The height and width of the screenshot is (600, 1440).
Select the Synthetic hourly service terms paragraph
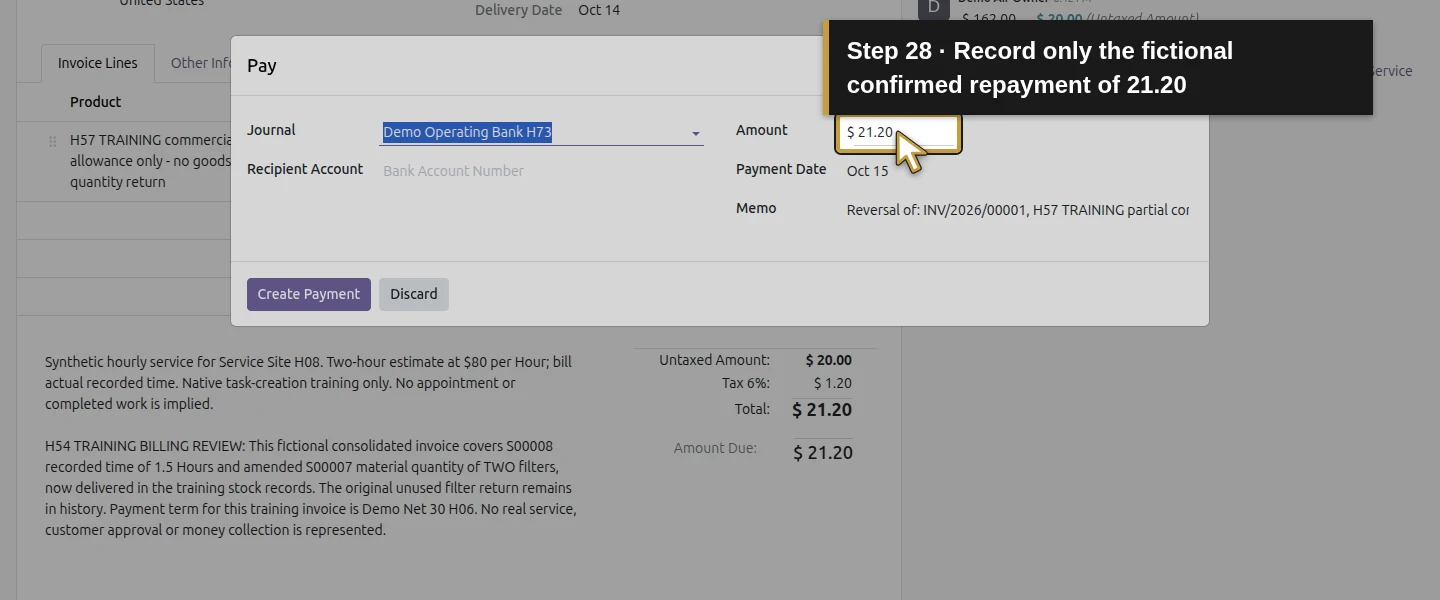coord(309,383)
